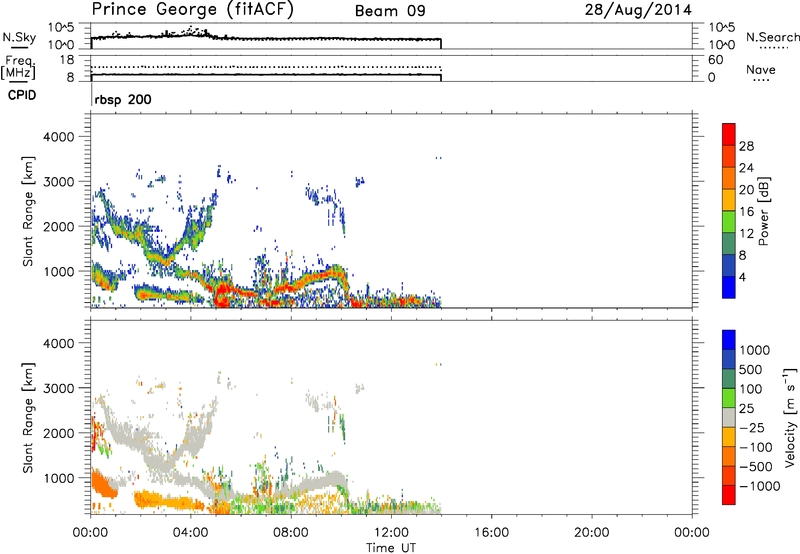Viewport: 800px width, 554px height.
Task: Click the '12:00' time axis label
Action: pos(391,533)
